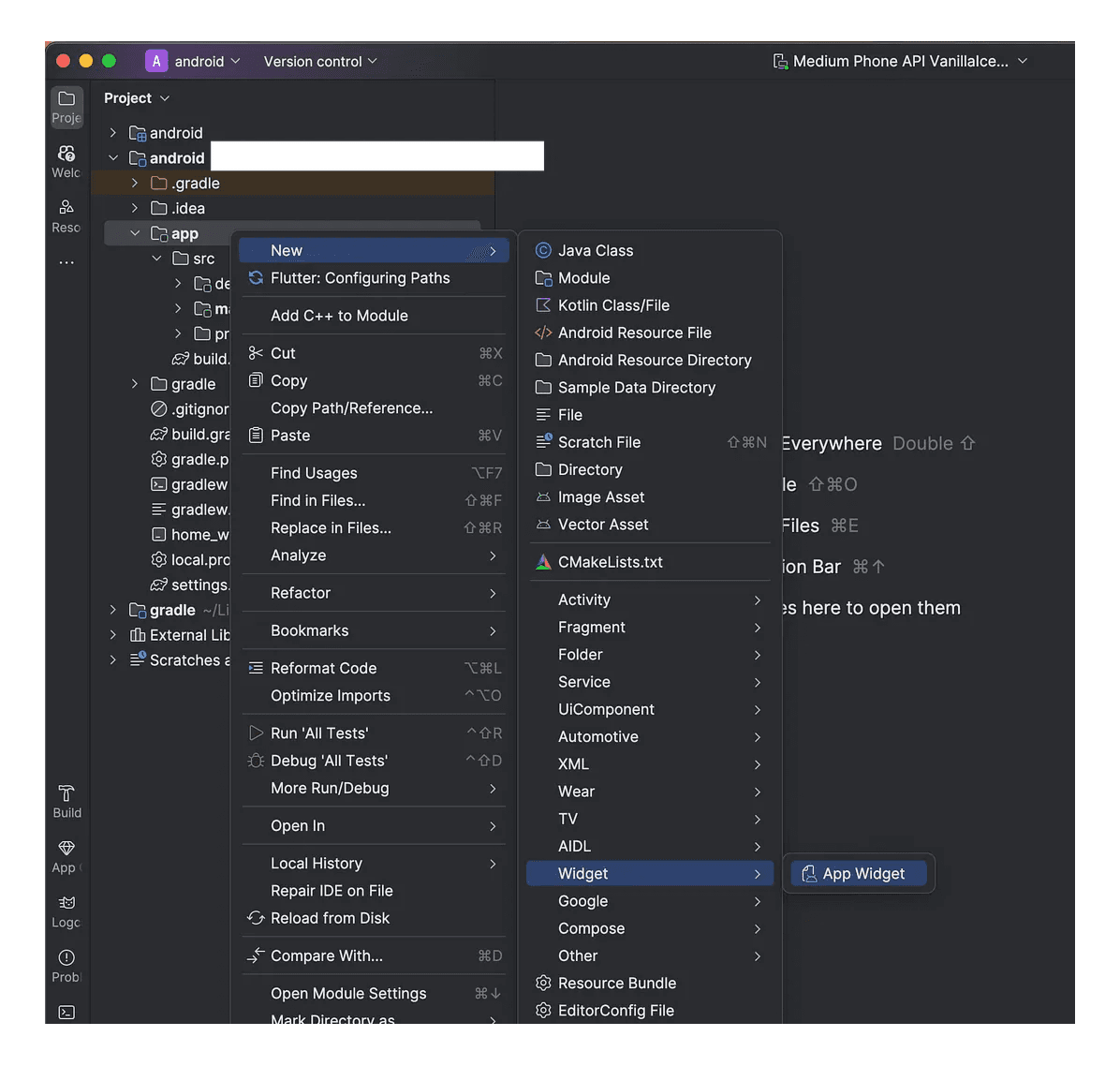
Task: Select the src folder in tree
Action: 203,259
